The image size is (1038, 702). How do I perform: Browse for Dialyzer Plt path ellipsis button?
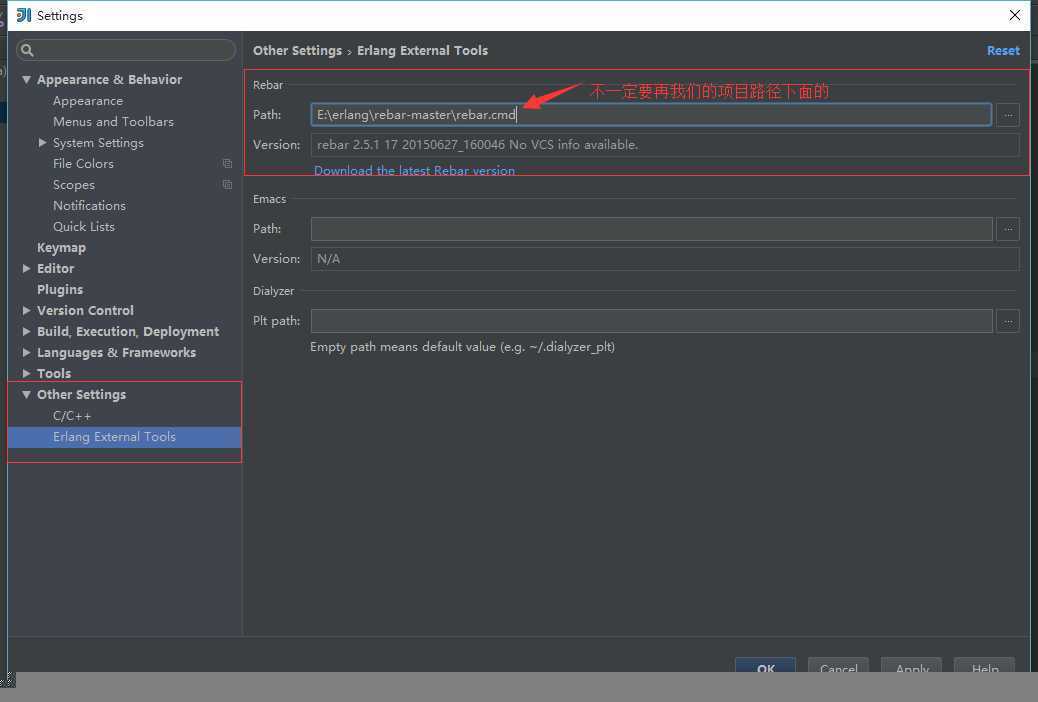[x=1008, y=321]
